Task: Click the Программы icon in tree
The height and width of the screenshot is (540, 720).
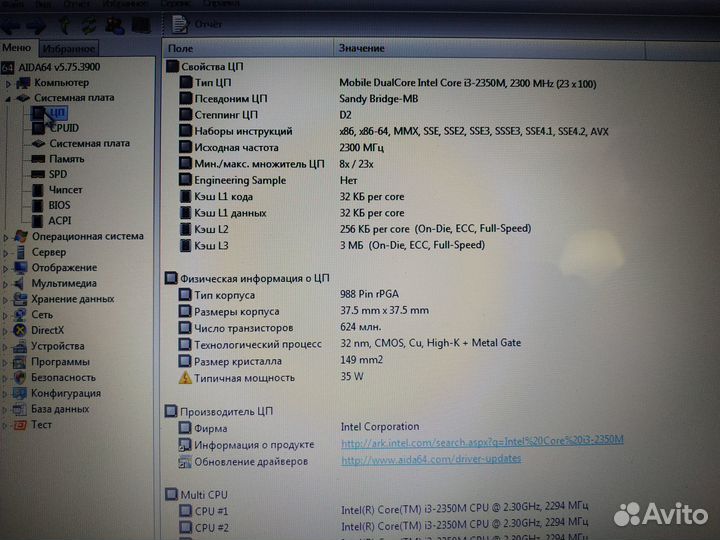Action: coord(20,362)
